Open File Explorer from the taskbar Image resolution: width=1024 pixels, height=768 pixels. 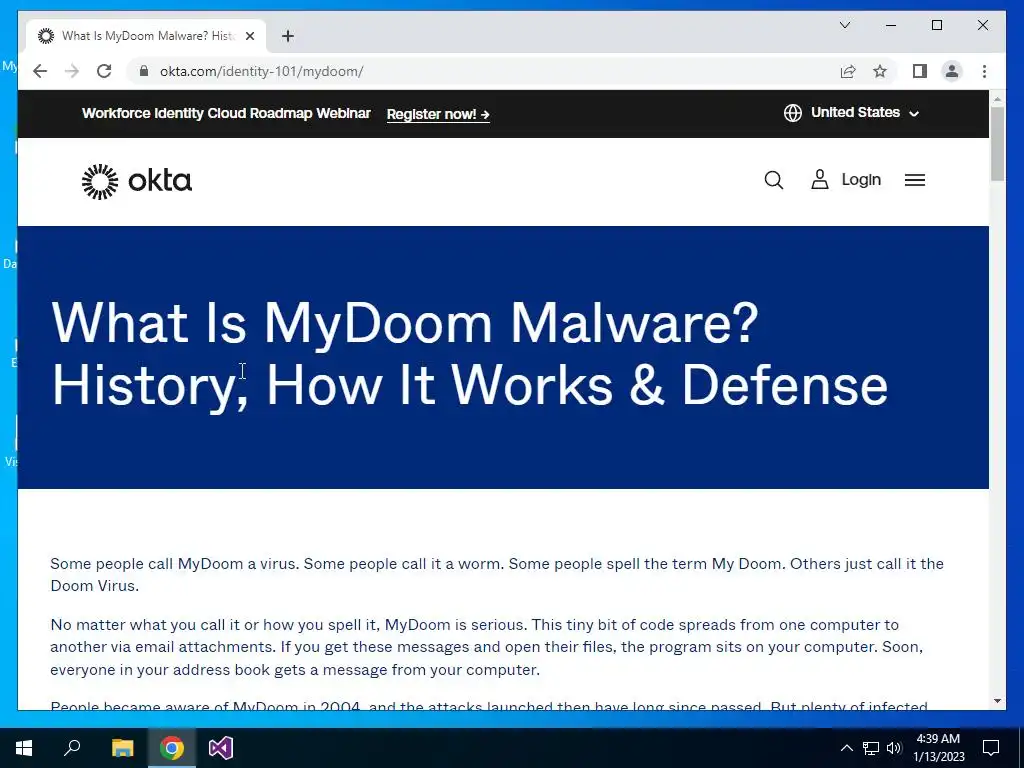[122, 748]
